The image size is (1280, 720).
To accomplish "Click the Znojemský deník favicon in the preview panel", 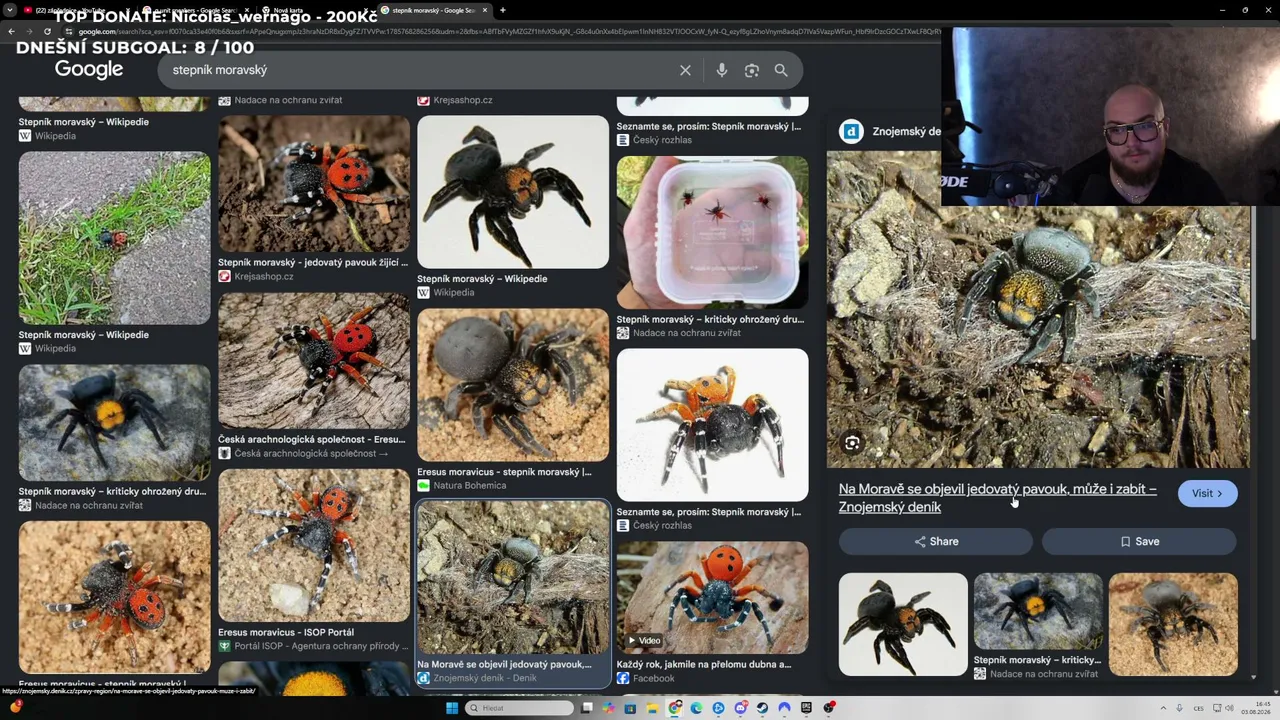I will 851,131.
